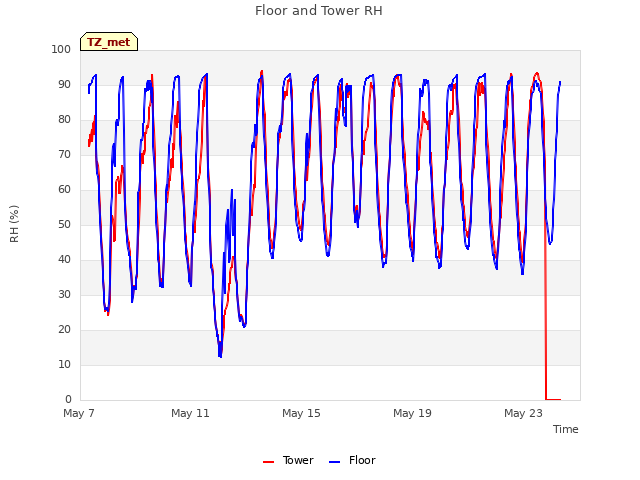The image size is (640, 480).
Task: Click the 90 y-axis tick label
Action: (64, 84)
